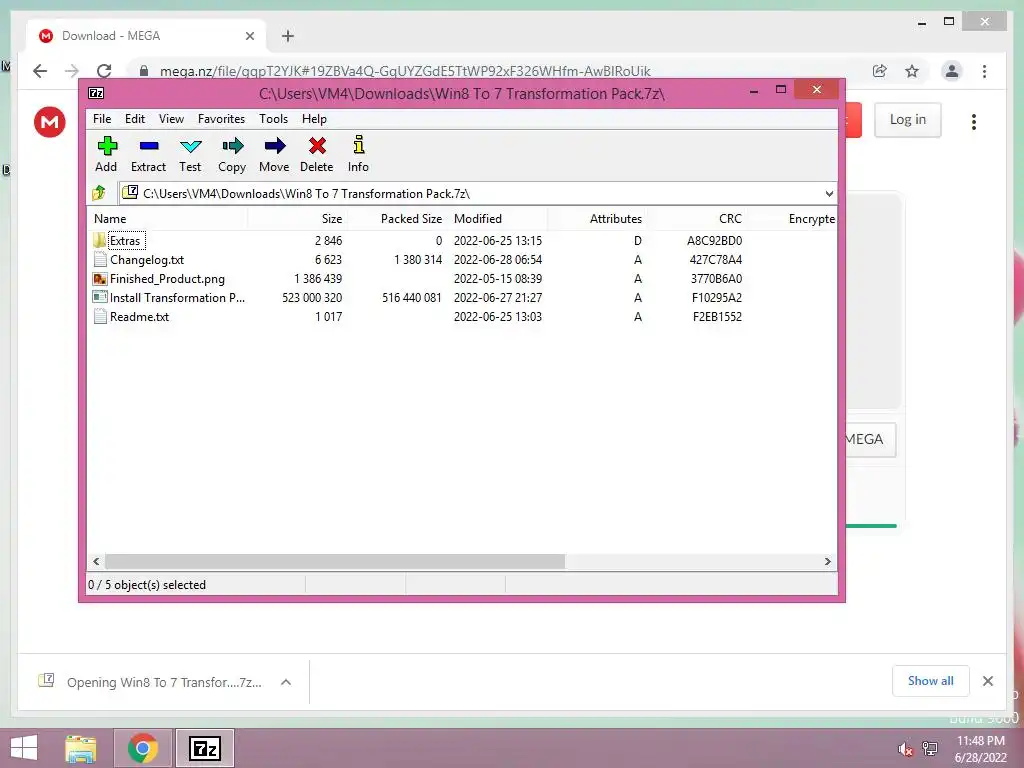Select the Extras folder icon

click(x=99, y=240)
